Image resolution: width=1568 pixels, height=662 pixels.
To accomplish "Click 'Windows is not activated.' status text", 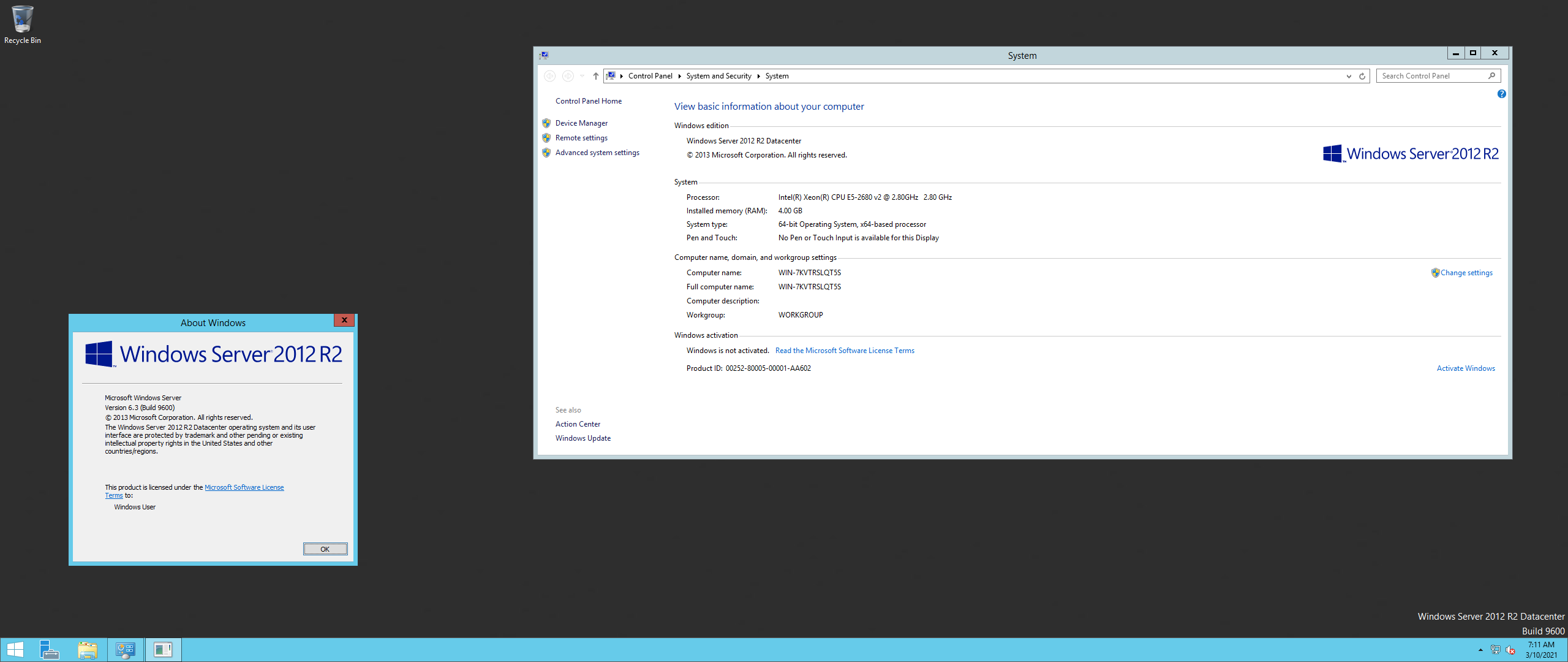I will tap(728, 351).
